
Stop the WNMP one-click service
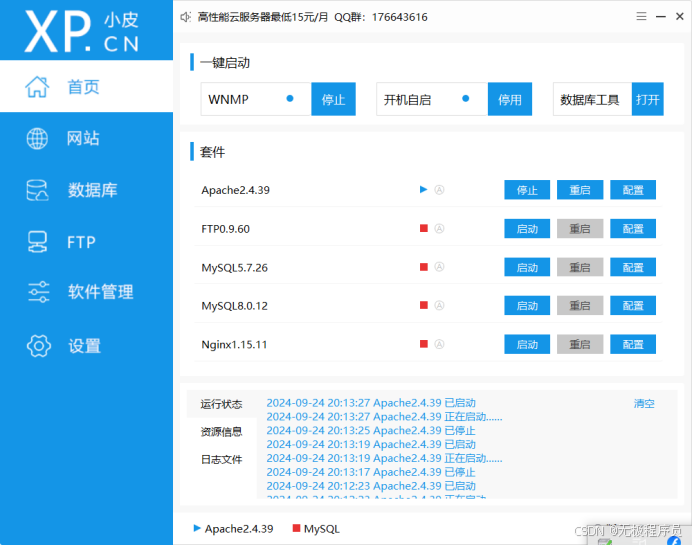tap(333, 99)
